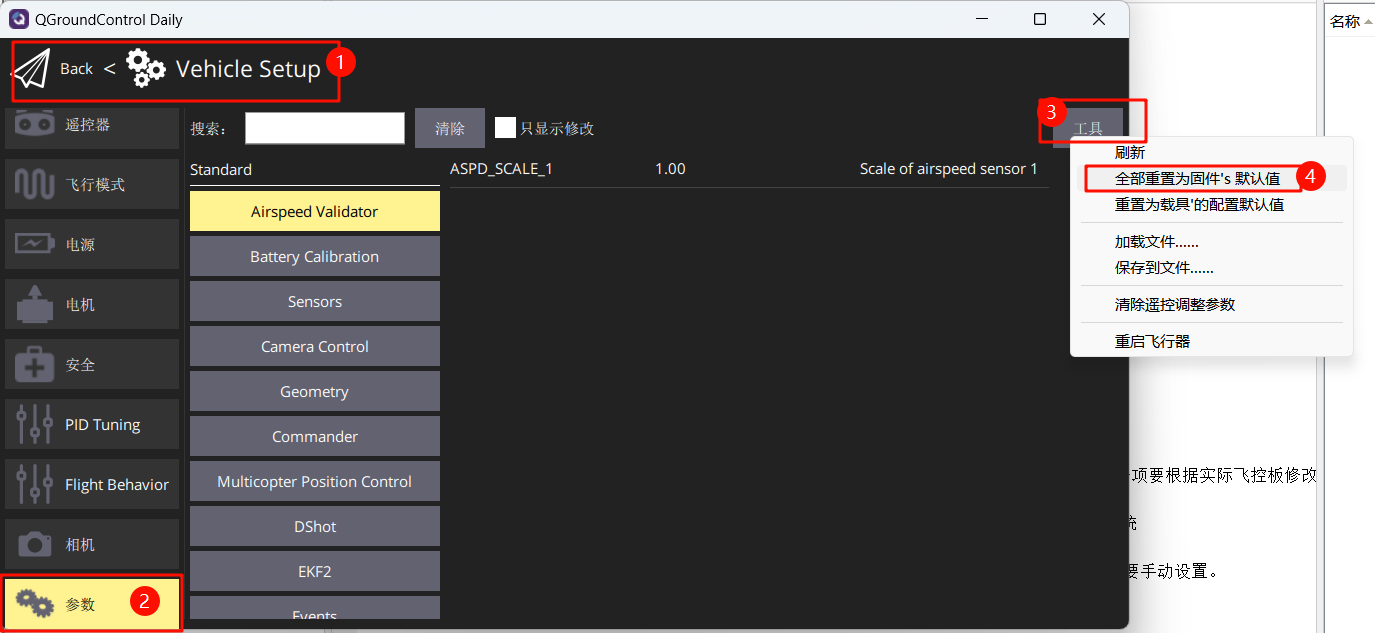This screenshot has width=1375, height=633.
Task: Choose 刷新 from the tools menu
Action: click(x=1130, y=153)
